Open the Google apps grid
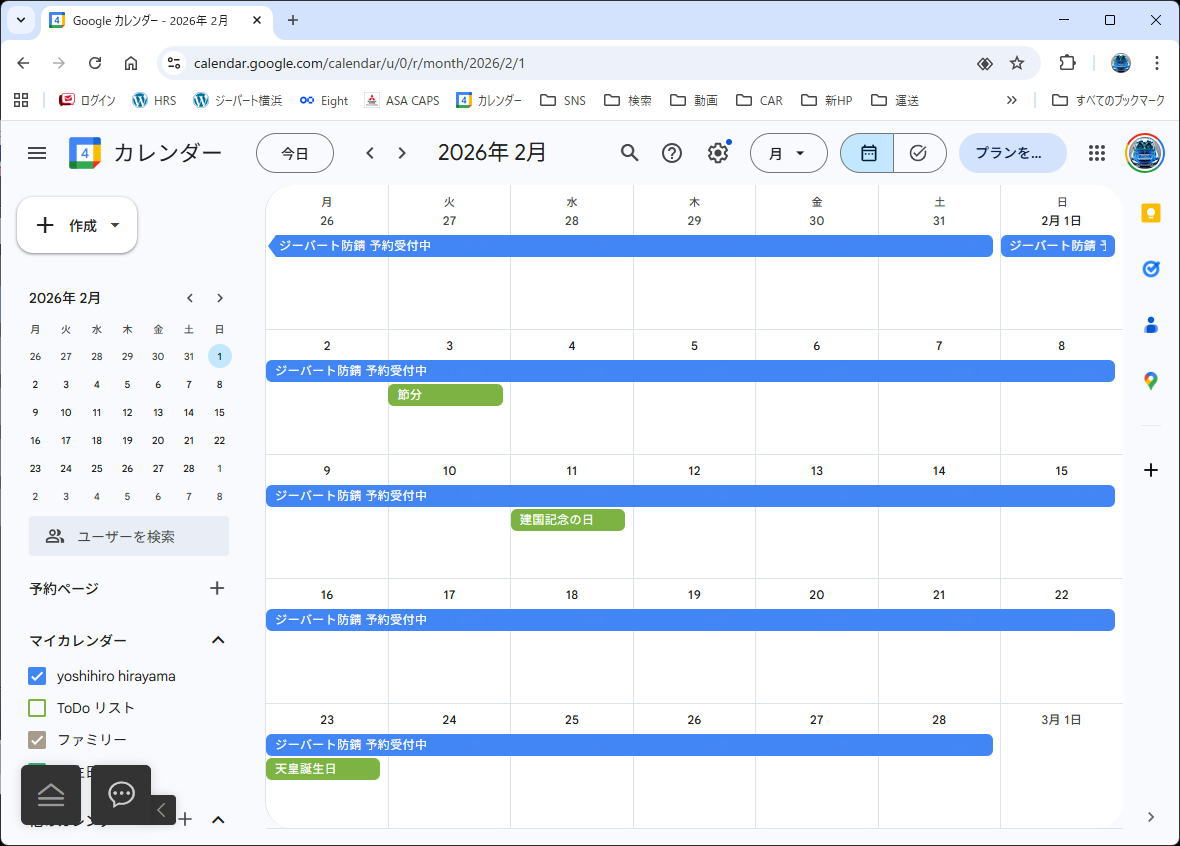 (1097, 153)
